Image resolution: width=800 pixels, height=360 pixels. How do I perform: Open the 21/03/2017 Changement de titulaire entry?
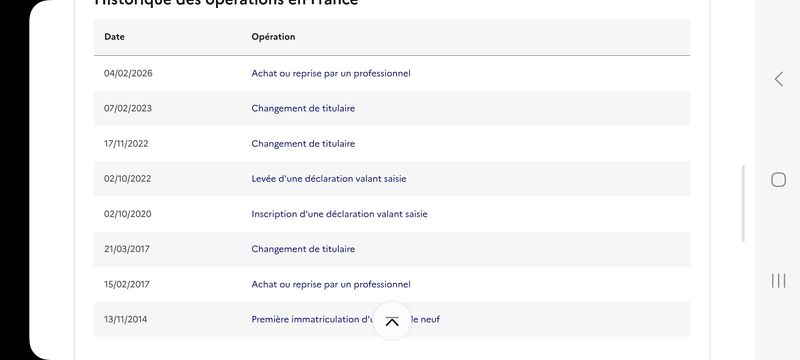(303, 249)
